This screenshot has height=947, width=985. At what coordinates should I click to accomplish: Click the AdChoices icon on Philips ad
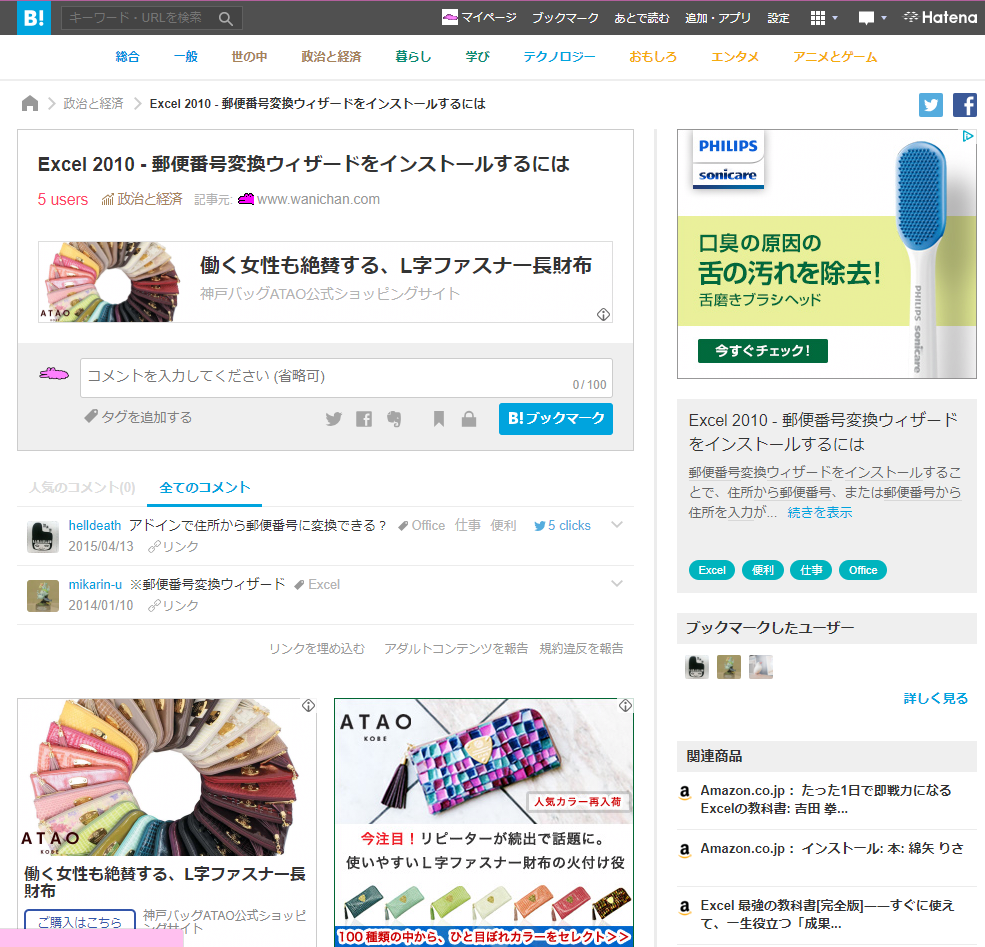(968, 136)
